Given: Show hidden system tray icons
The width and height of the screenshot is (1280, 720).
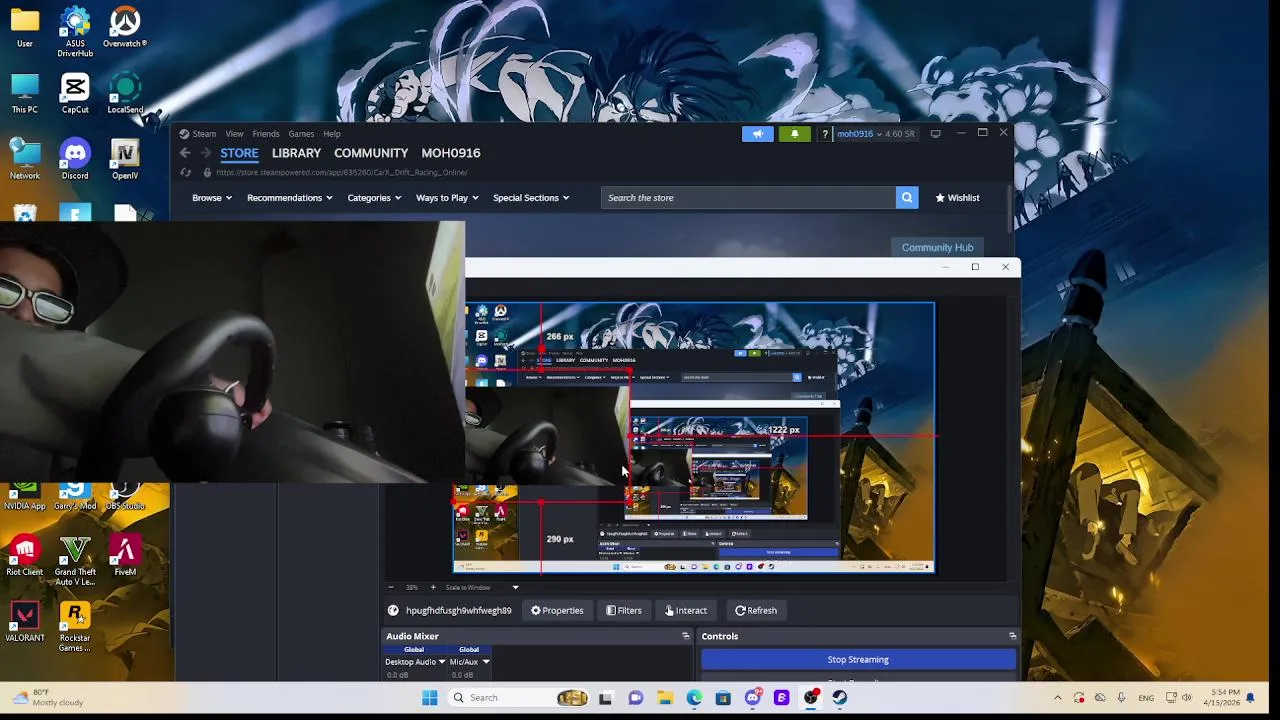Looking at the screenshot, I should 1057,698.
